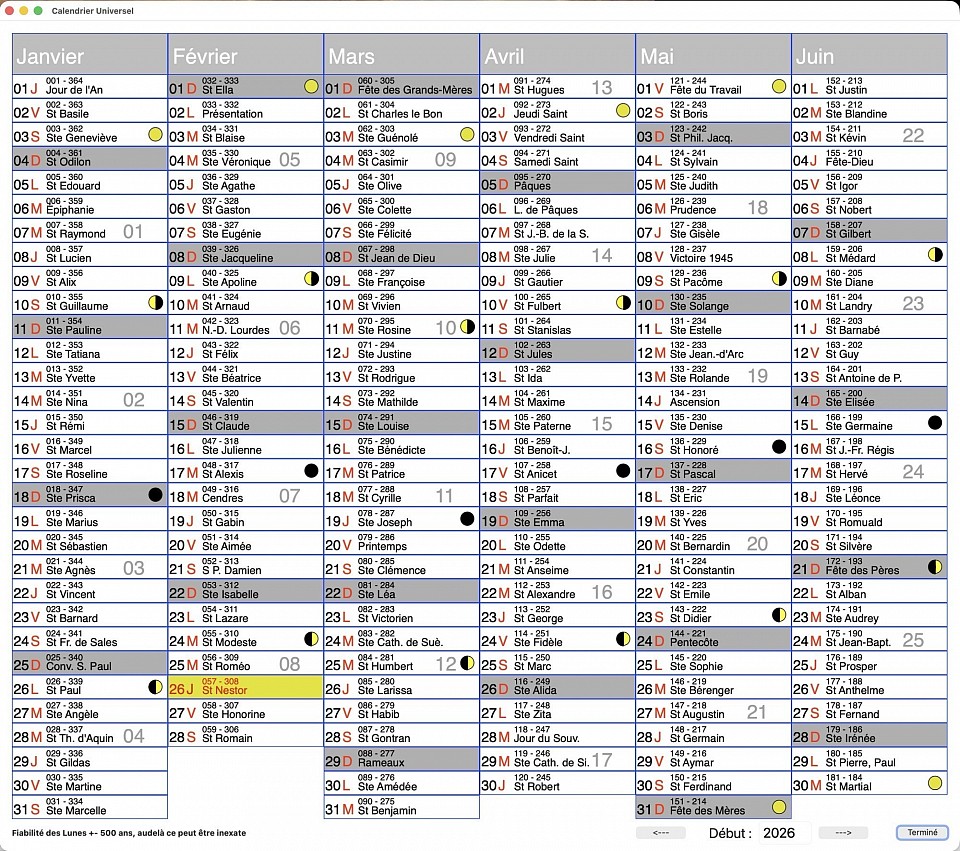This screenshot has width=960, height=851.
Task: Click the full moon icon on 03 Janvier
Action: pyautogui.click(x=155, y=134)
